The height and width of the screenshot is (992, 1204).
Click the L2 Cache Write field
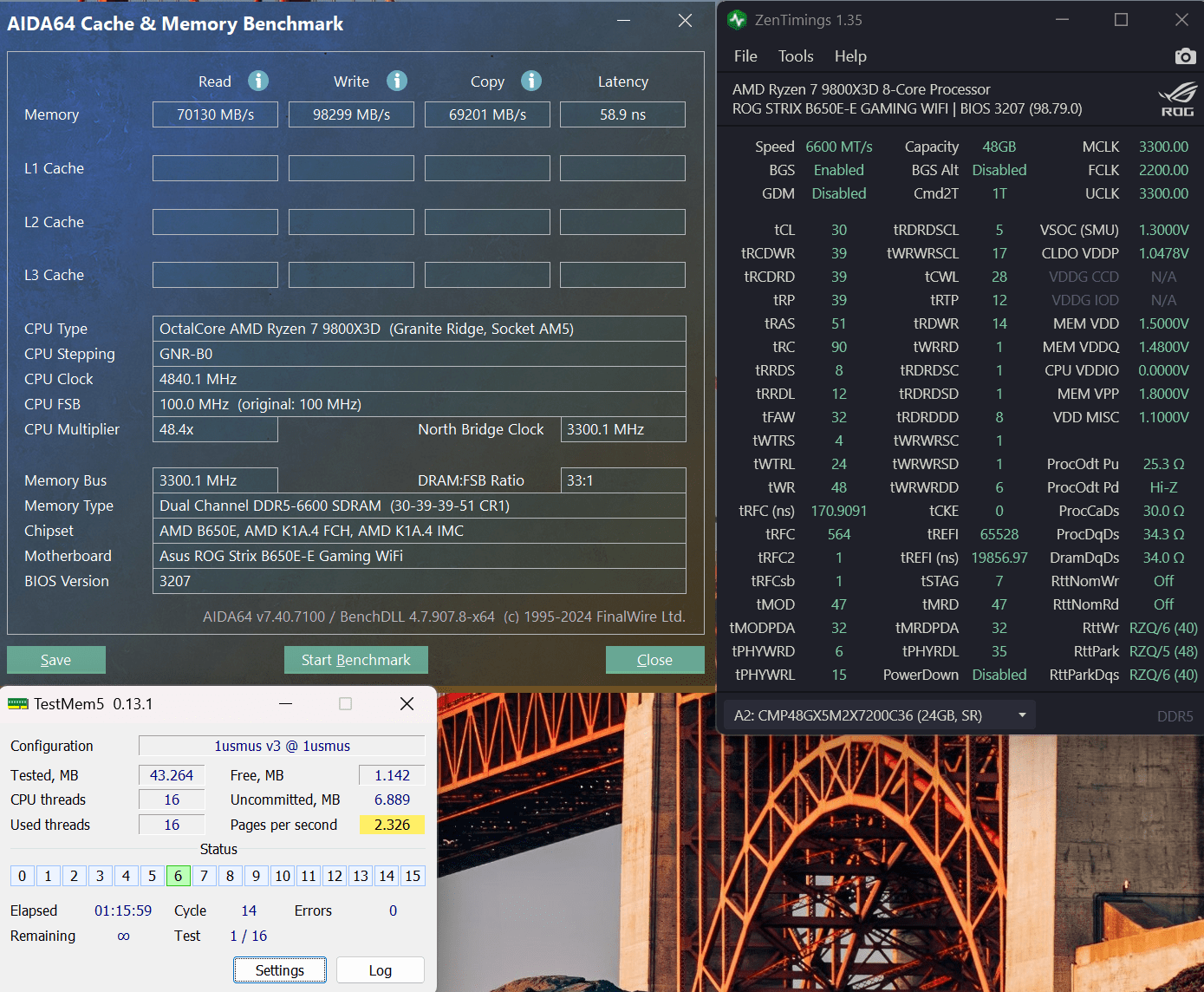(351, 222)
